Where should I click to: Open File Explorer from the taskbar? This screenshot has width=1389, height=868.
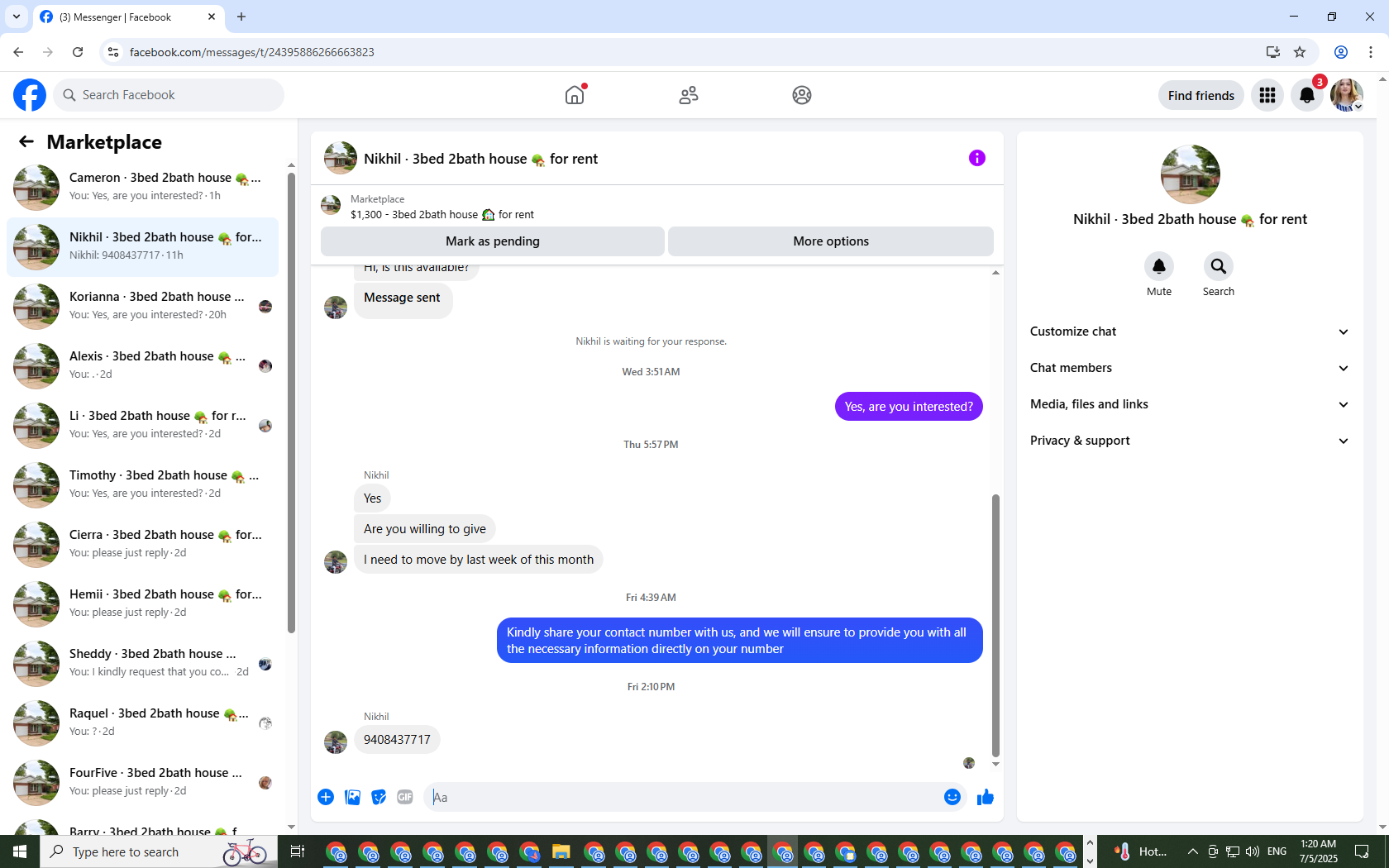[561, 851]
